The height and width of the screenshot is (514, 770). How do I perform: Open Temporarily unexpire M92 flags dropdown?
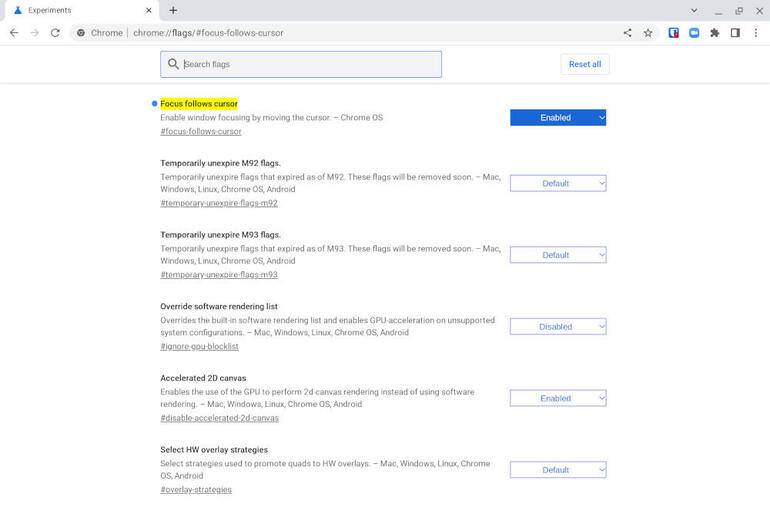(558, 183)
